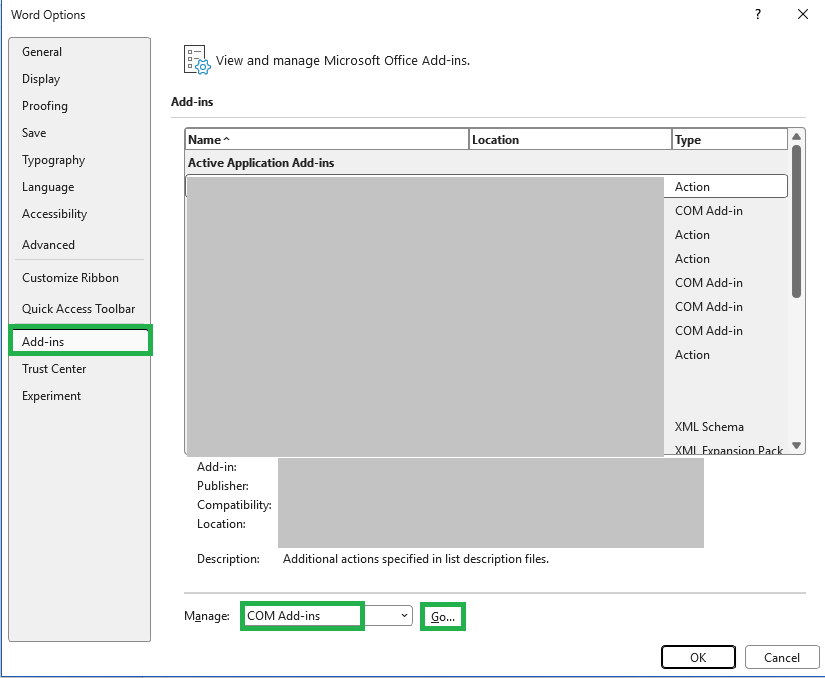Sort add-ins by Type column
Image resolution: width=825 pixels, height=678 pixels.
730,139
